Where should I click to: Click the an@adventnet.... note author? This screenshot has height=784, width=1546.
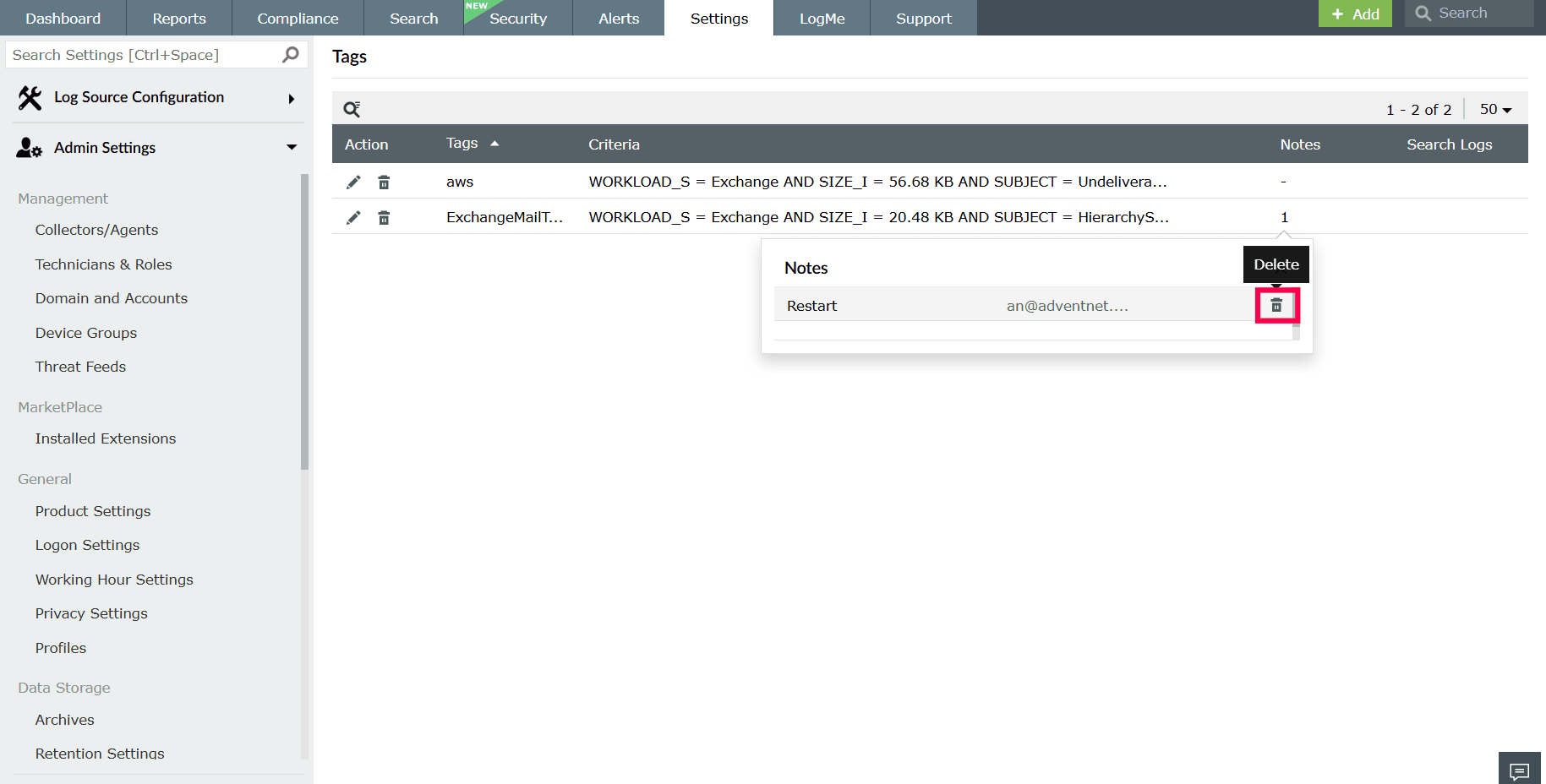tap(1067, 306)
